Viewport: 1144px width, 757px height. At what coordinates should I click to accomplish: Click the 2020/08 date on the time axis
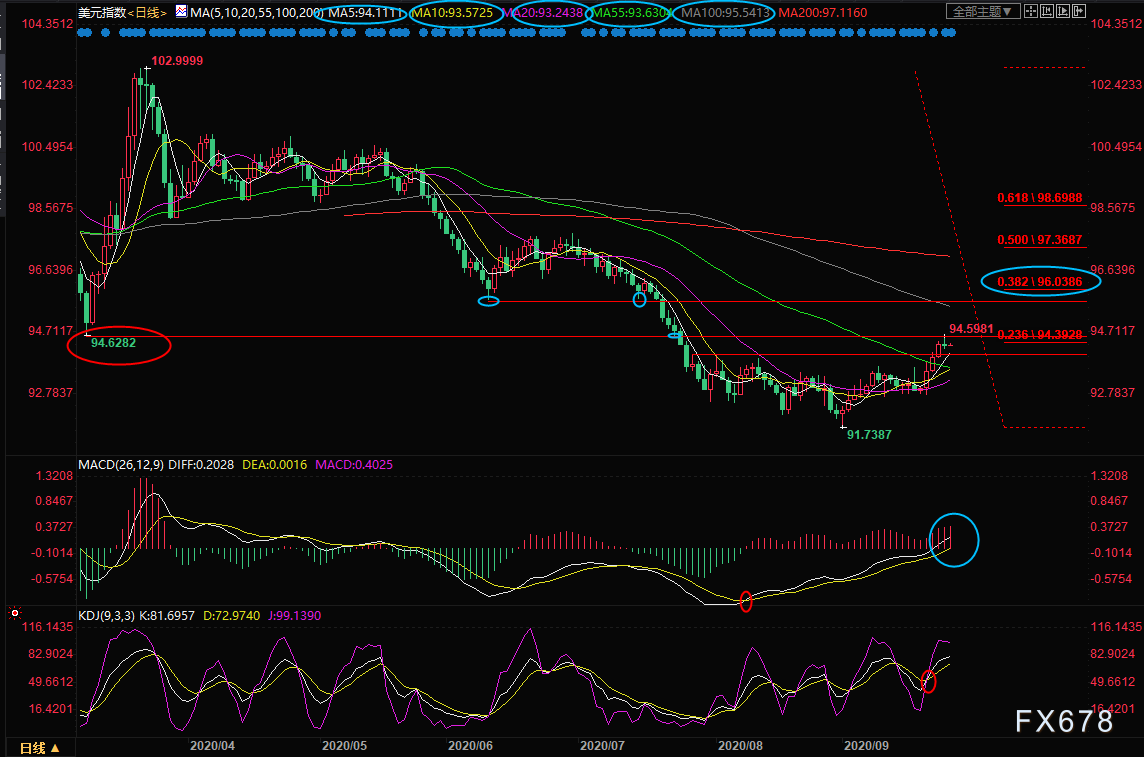pyautogui.click(x=739, y=745)
